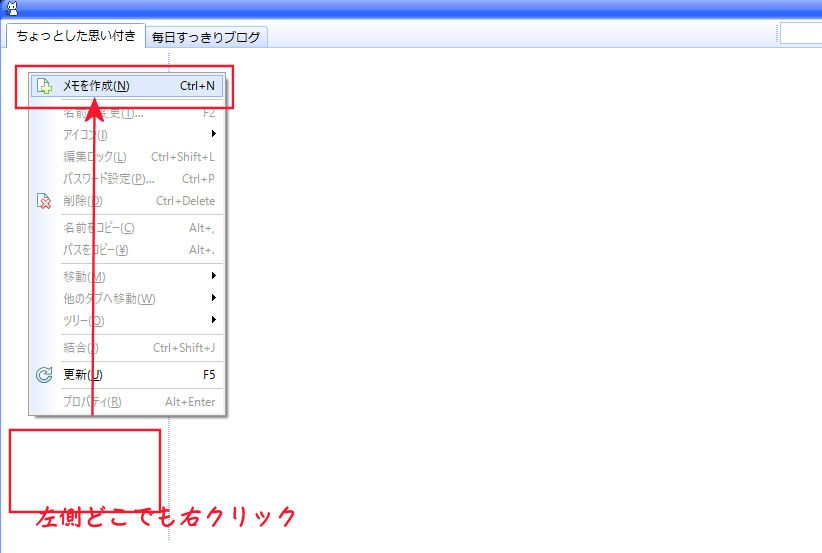Choose メモを作成(N) from context menu

coord(127,86)
